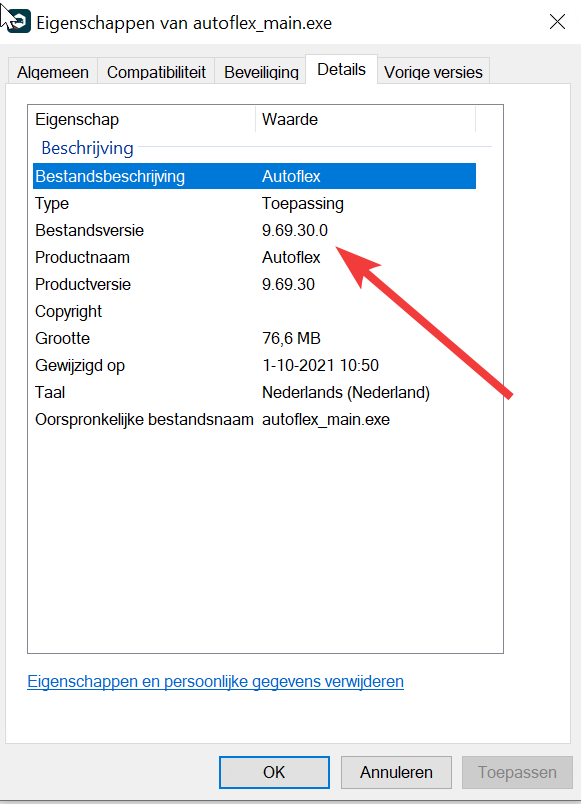Screen dimensions: 581x804
Task: Select the Gewijzigd op date row
Action: click(x=254, y=366)
